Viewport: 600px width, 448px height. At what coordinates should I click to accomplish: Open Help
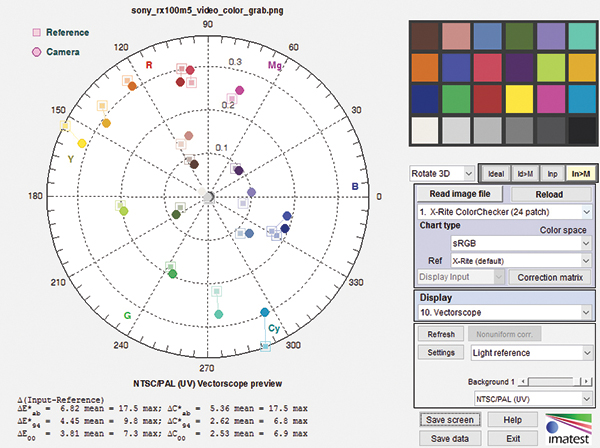(512, 420)
